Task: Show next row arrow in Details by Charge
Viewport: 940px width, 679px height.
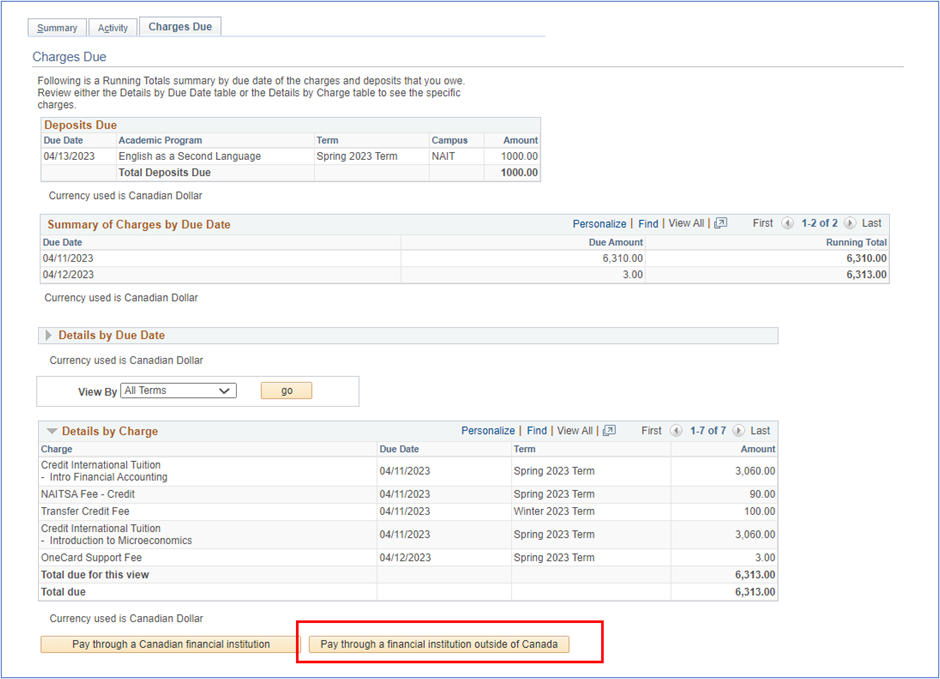Action: pyautogui.click(x=739, y=430)
